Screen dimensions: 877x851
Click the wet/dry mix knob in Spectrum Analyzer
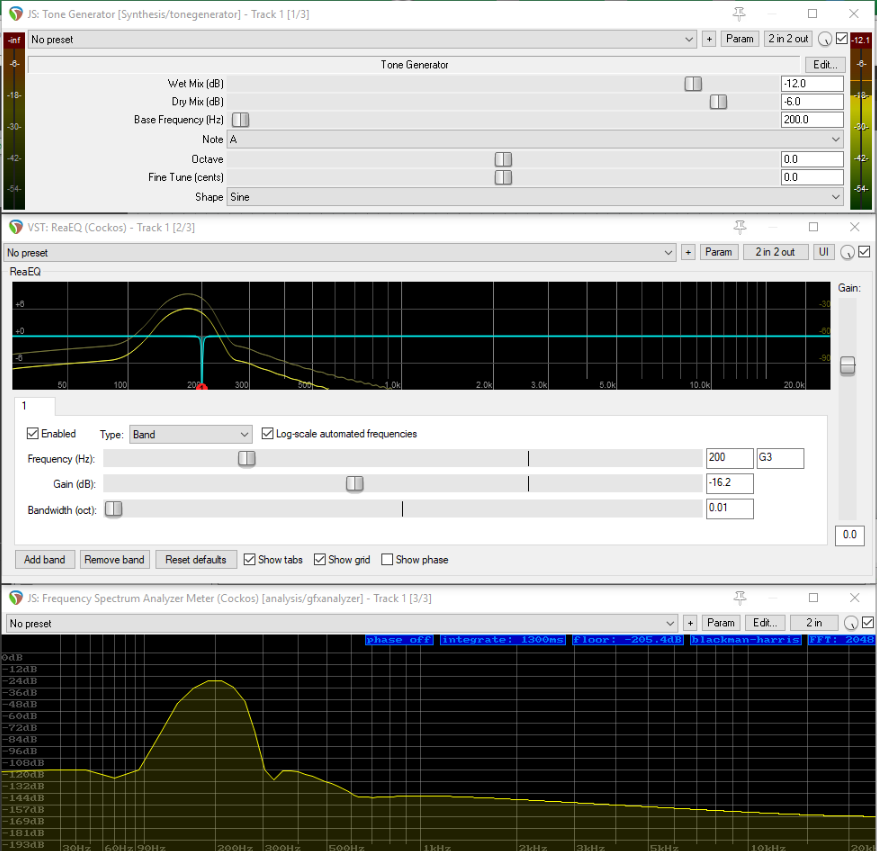coord(851,623)
